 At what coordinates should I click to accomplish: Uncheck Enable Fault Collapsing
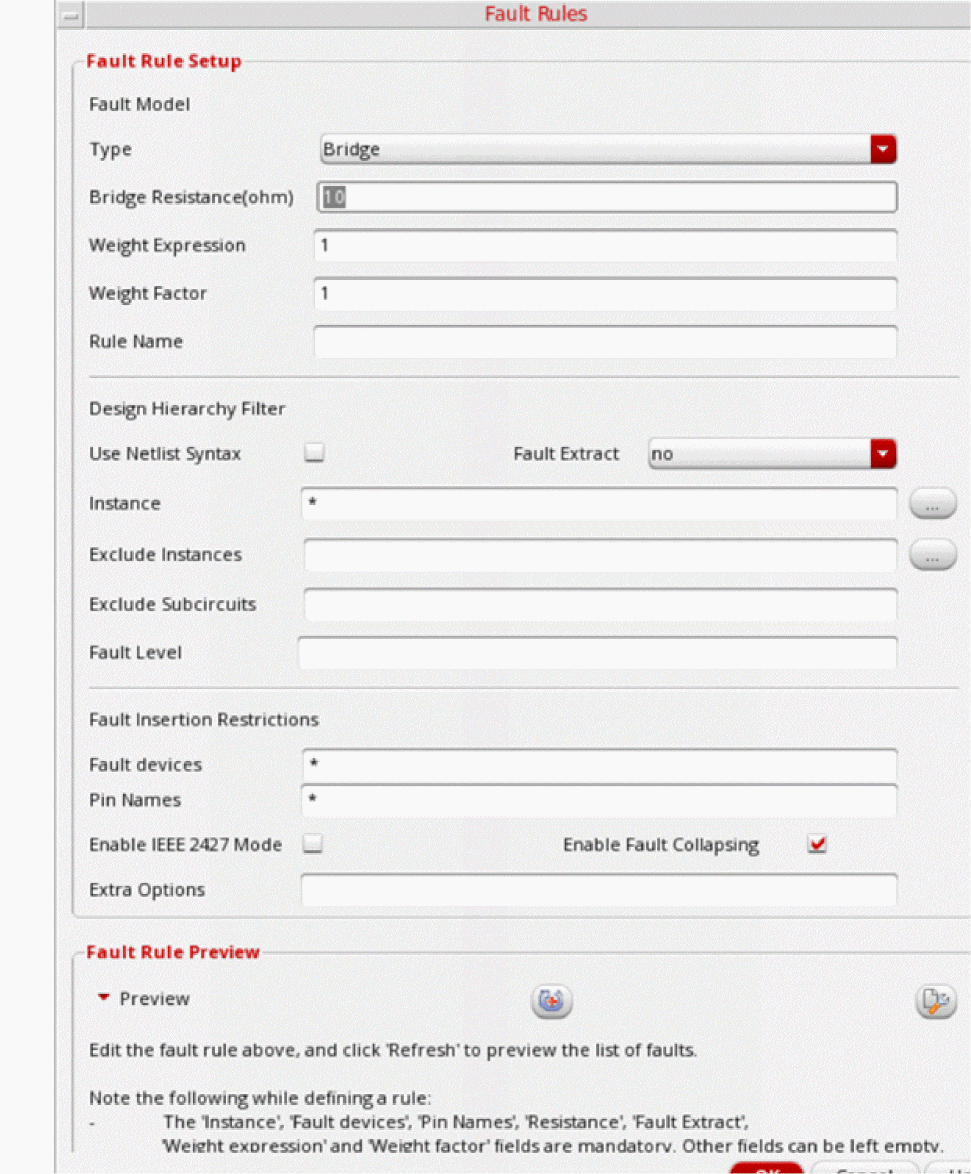[x=817, y=844]
